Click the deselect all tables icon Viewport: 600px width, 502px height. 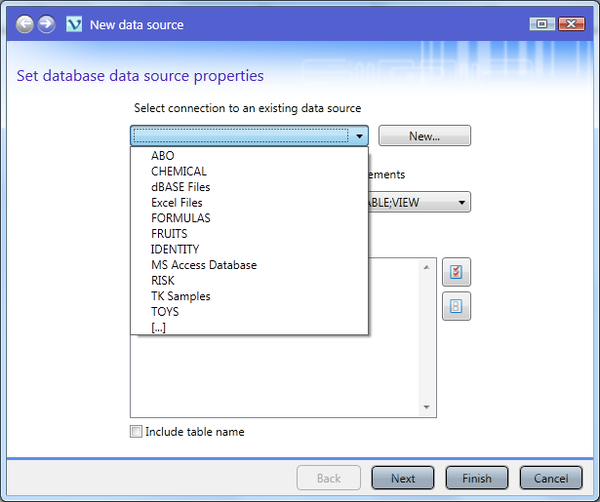coord(456,306)
